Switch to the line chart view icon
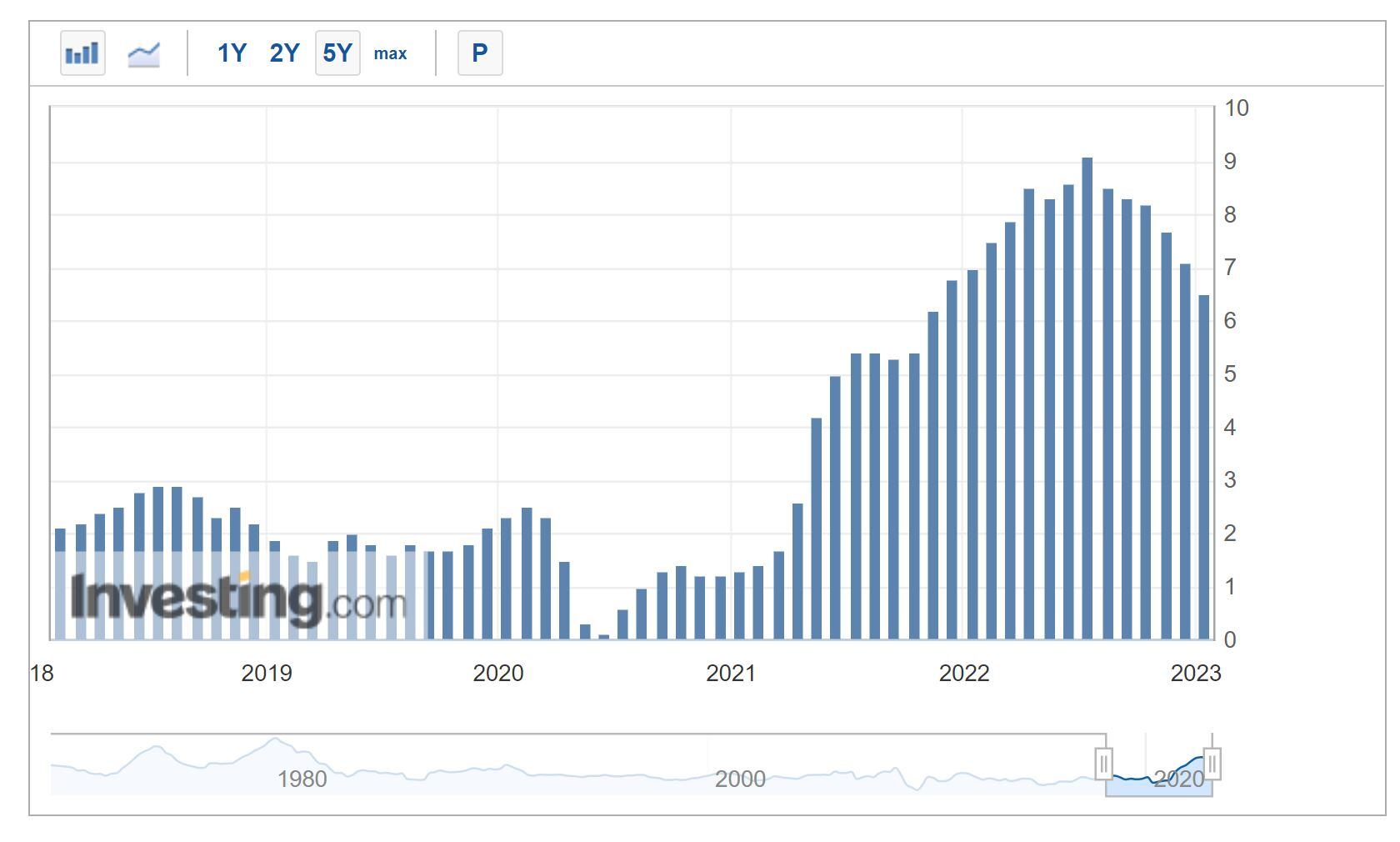The image size is (1400, 842). (143, 54)
